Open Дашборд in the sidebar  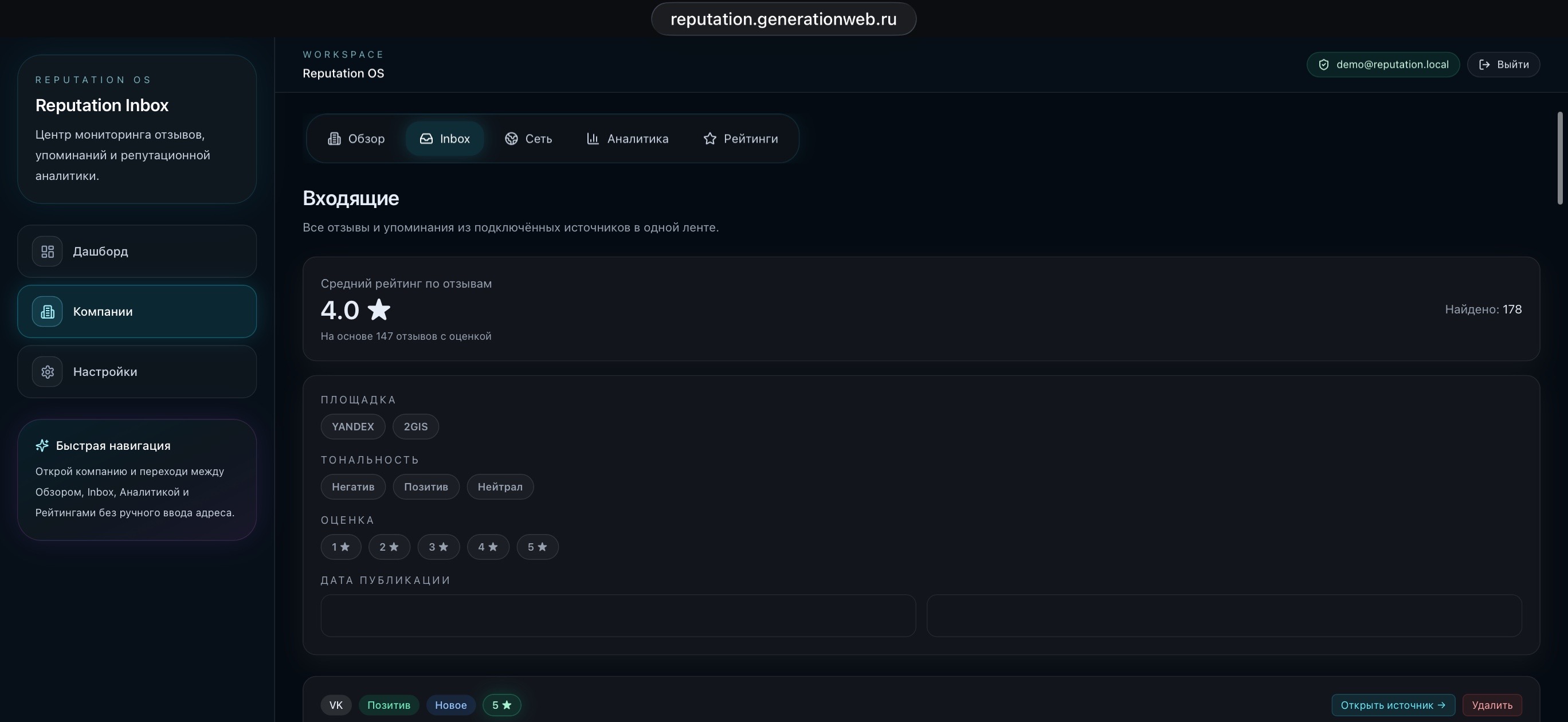[x=137, y=252]
